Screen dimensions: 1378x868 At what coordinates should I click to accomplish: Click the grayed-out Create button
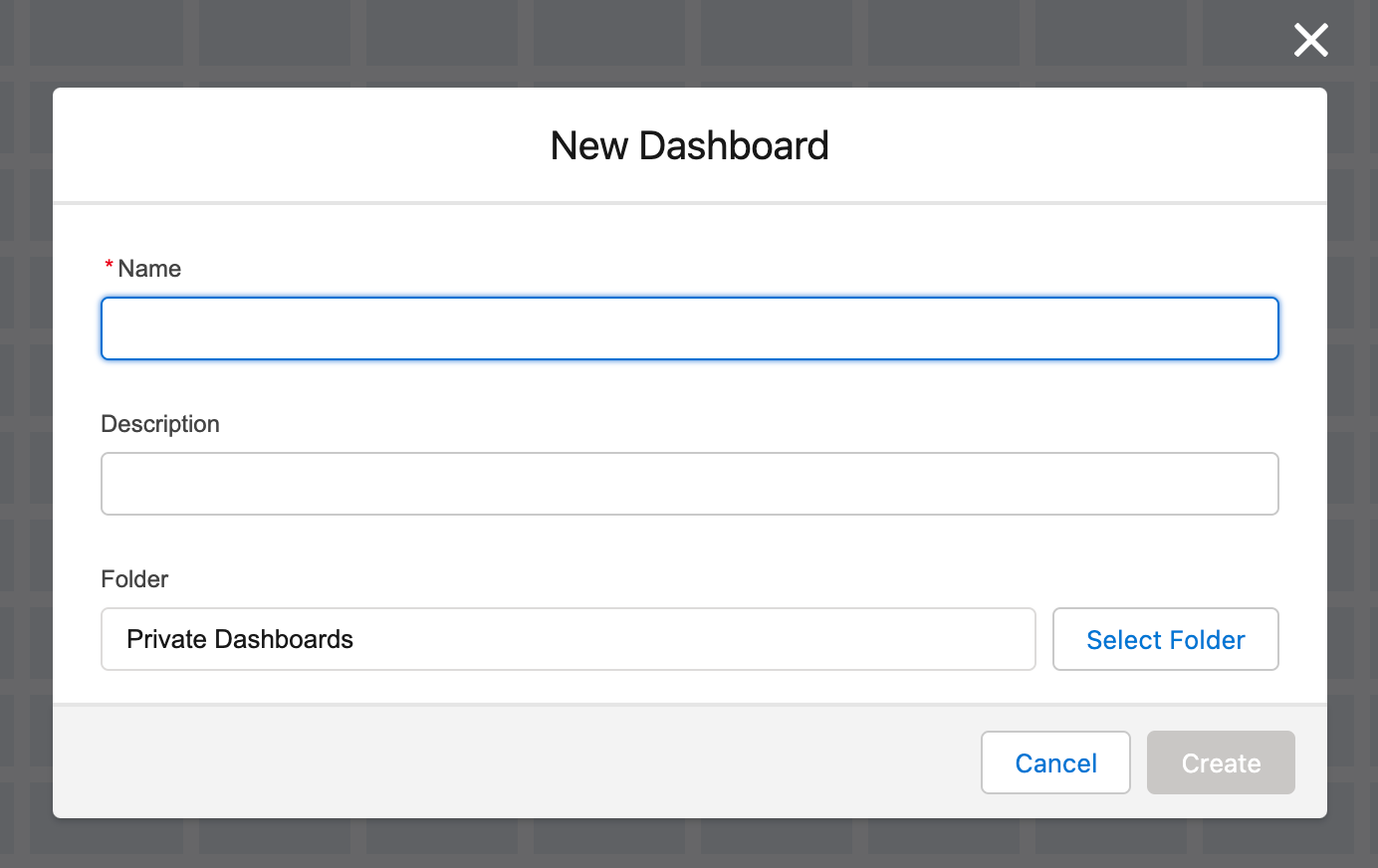1221,762
